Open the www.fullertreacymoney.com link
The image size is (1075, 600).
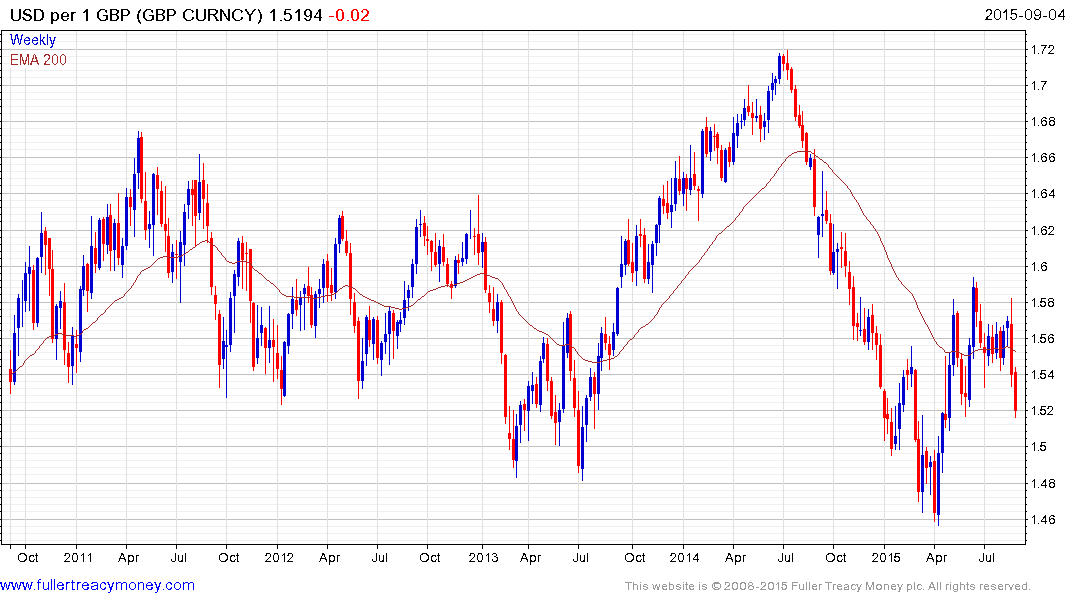97,585
